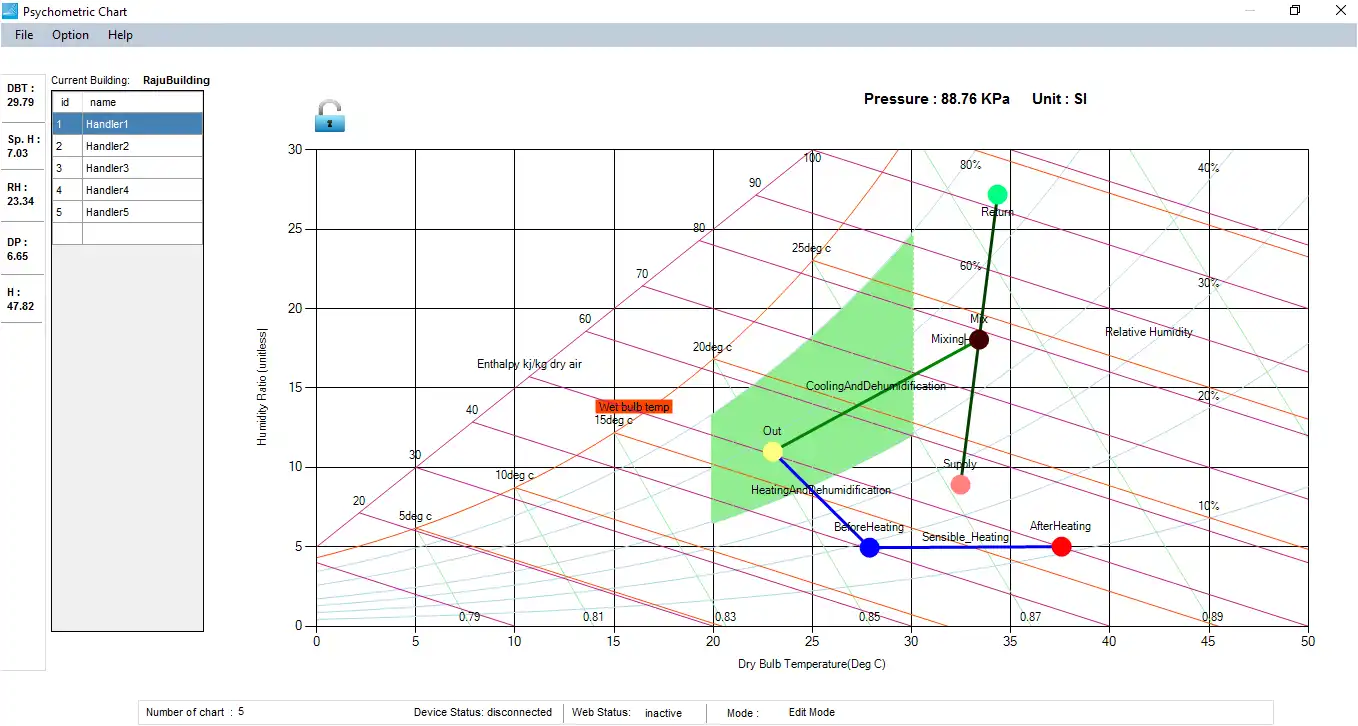Click the "HeatingAndDehumidification" process label

[821, 490]
